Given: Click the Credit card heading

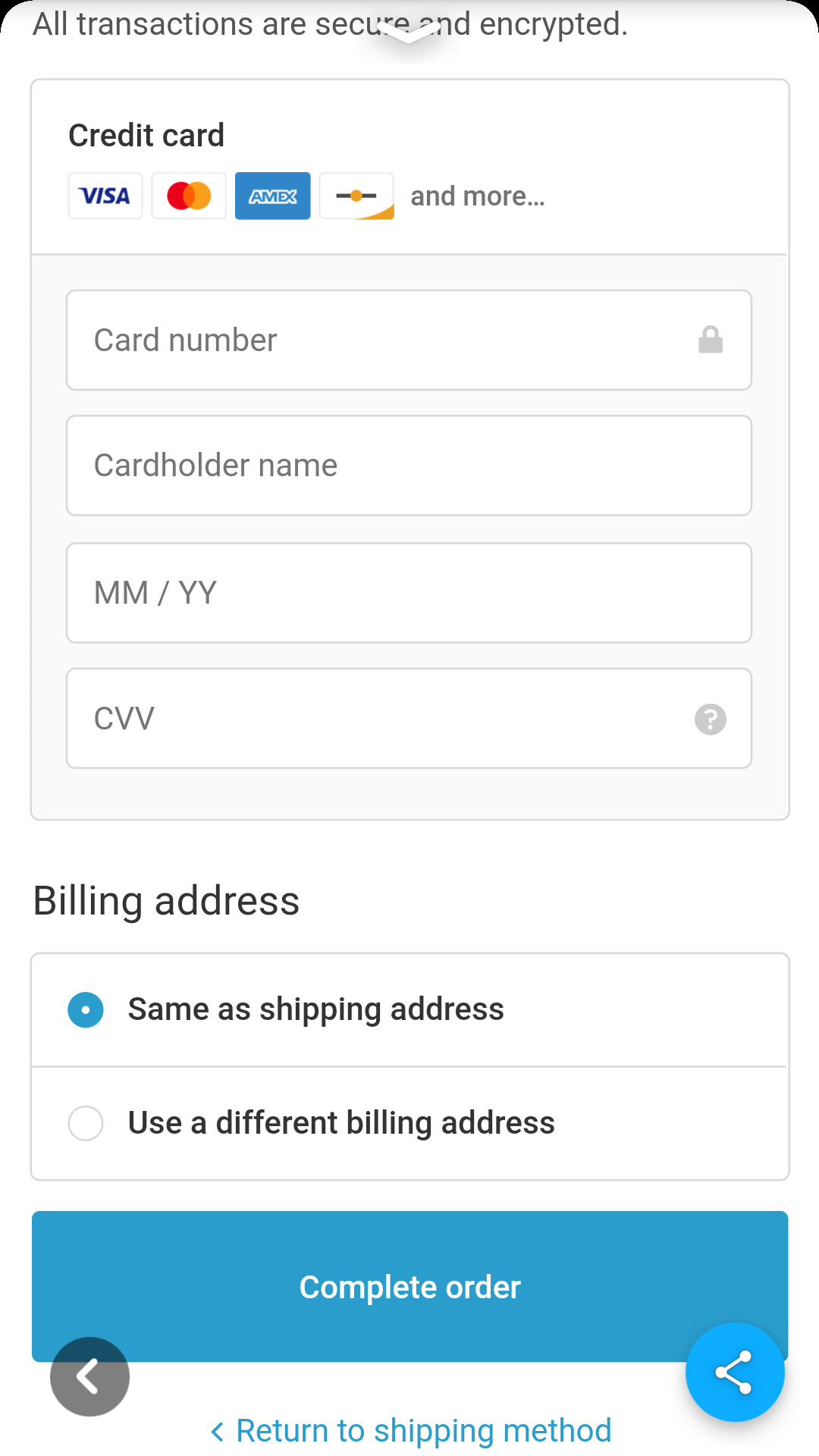Looking at the screenshot, I should point(146,136).
